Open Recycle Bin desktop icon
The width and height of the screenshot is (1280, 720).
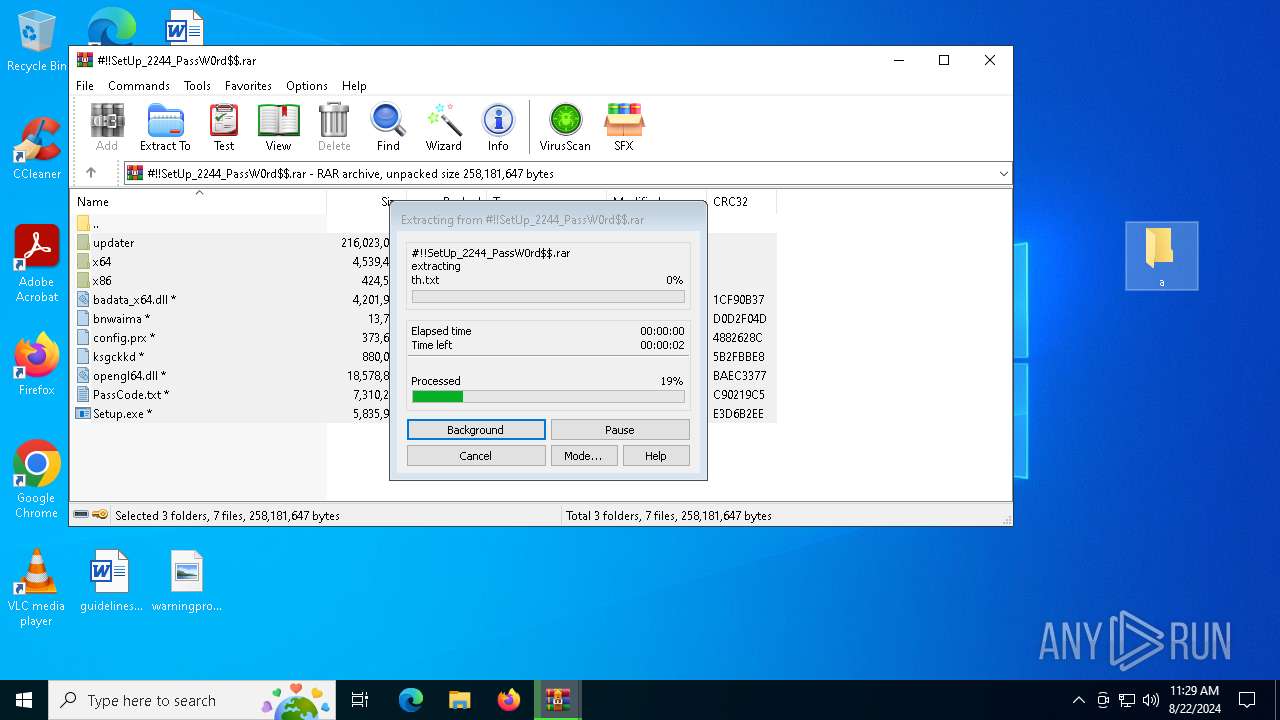point(36,42)
